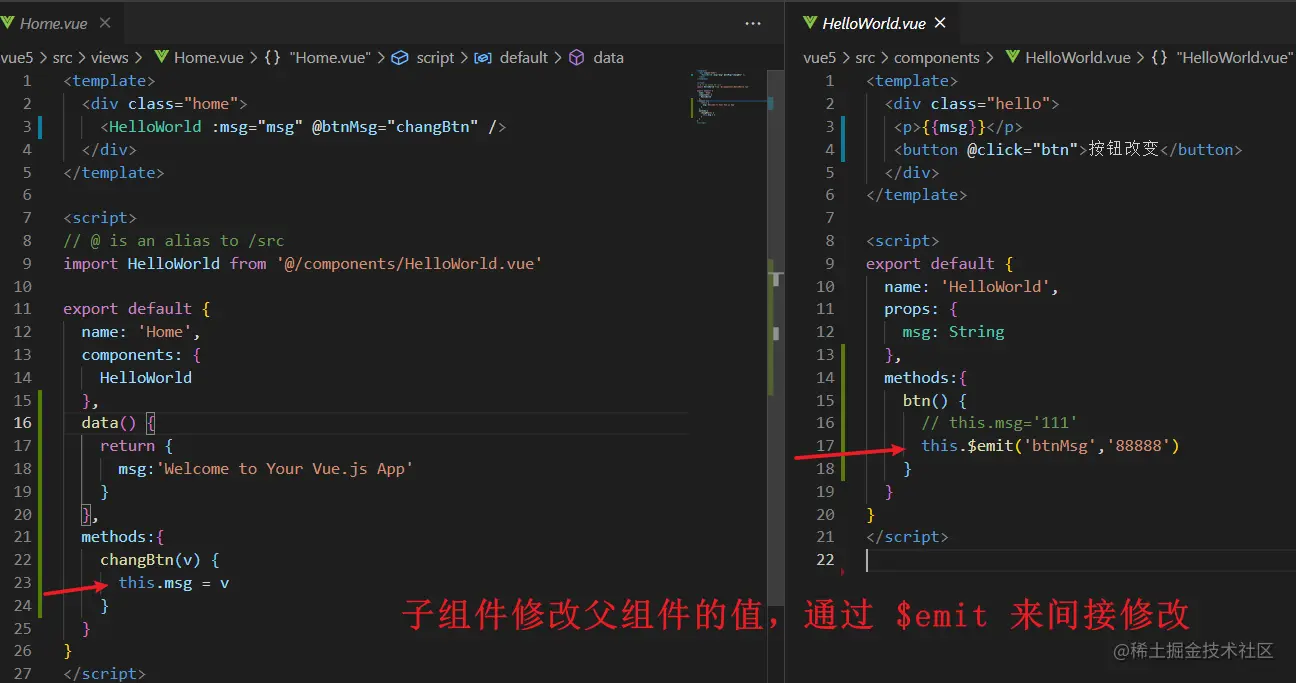This screenshot has width=1296, height=683.
Task: Select line number 9 in Home.vue
Action: pos(27,264)
